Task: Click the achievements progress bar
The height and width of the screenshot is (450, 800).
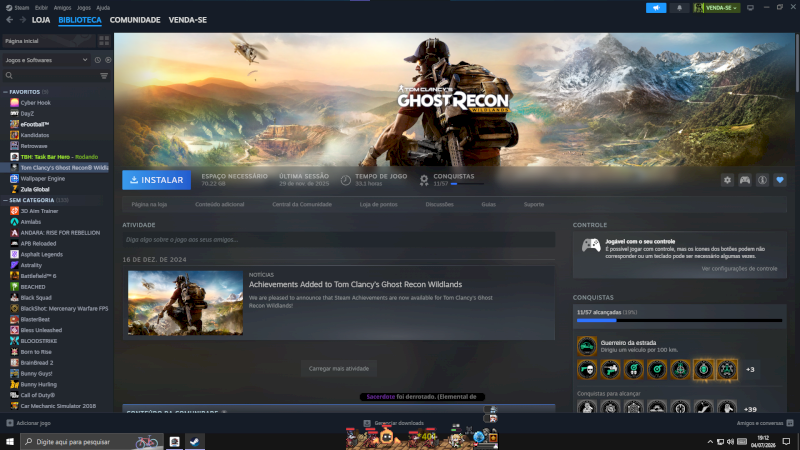Action: tap(679, 320)
